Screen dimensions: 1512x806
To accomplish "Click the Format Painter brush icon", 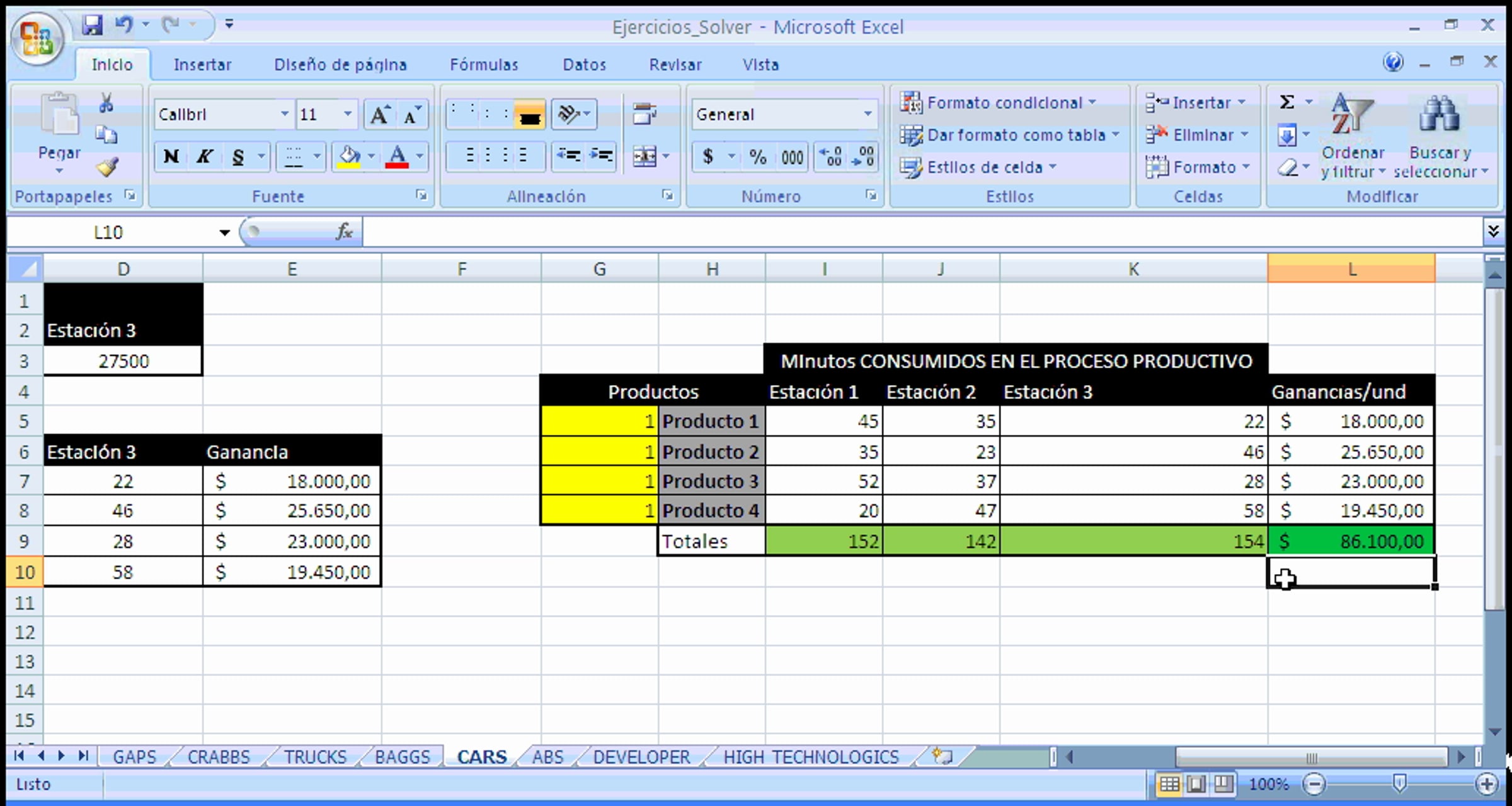I will coord(107,168).
